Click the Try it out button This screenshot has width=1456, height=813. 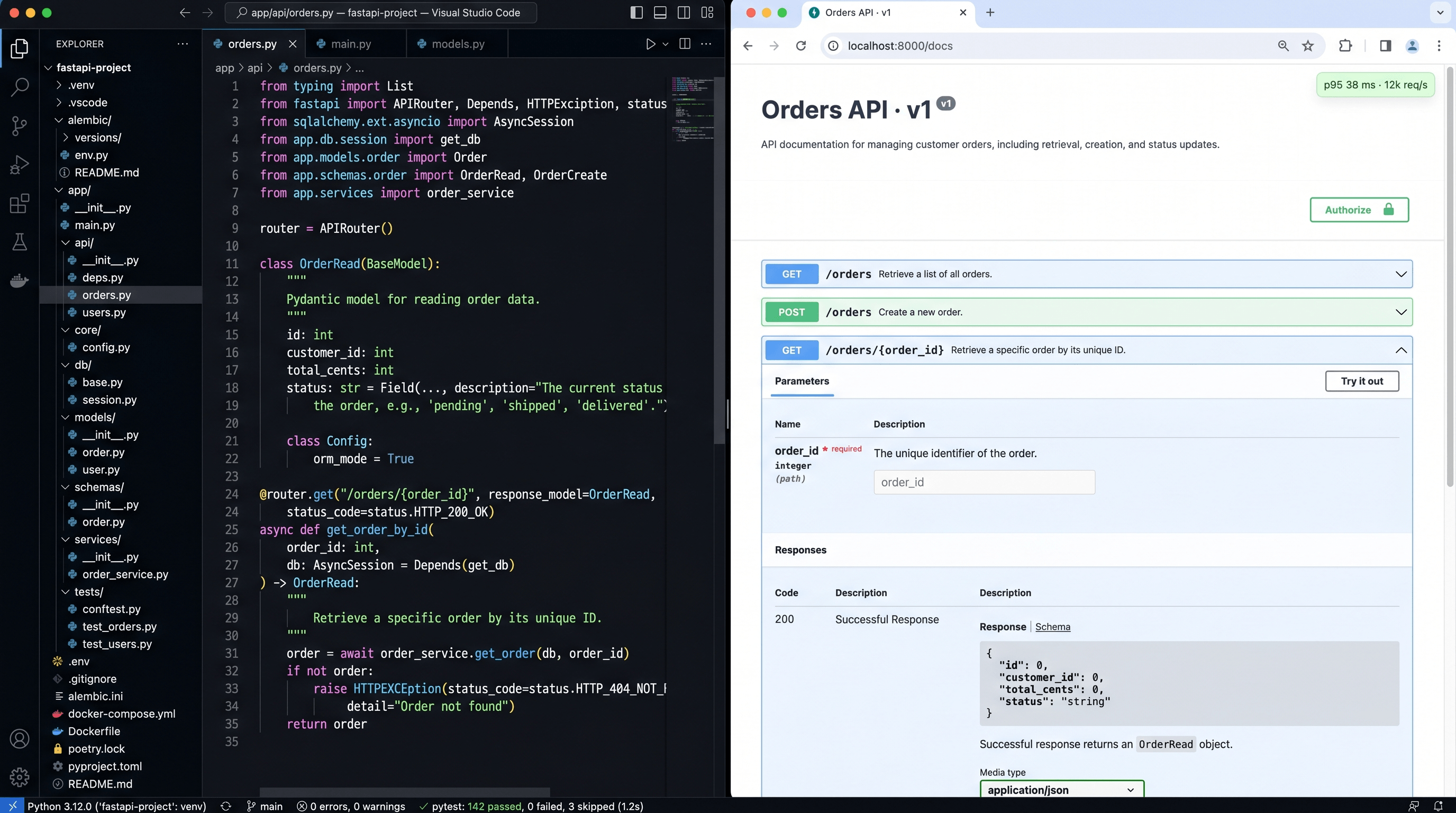click(x=1362, y=381)
